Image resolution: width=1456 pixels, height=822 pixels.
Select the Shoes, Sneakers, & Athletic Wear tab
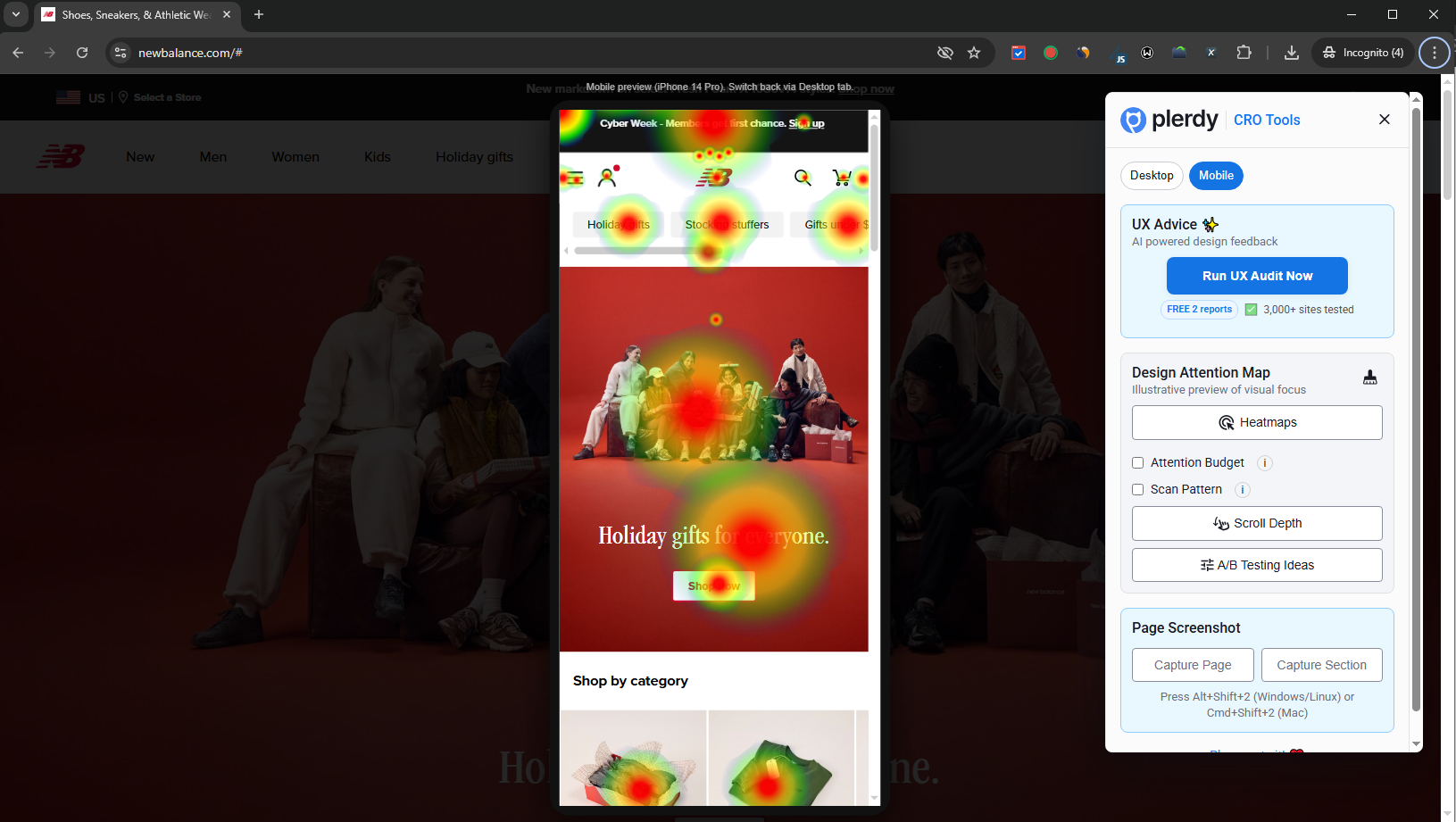click(136, 15)
